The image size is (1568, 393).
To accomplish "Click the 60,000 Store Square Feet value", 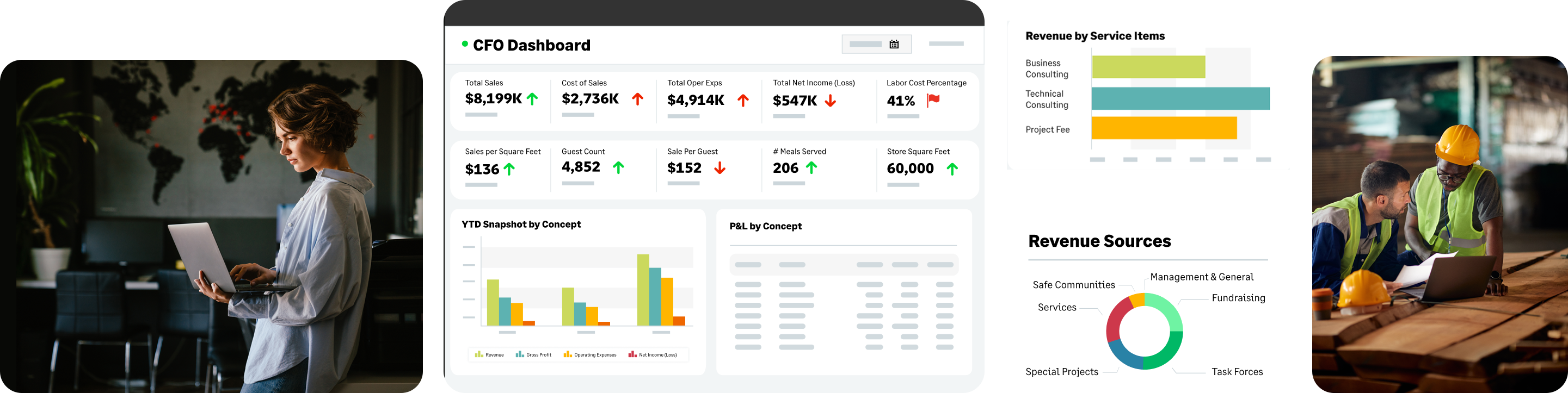I will (910, 169).
